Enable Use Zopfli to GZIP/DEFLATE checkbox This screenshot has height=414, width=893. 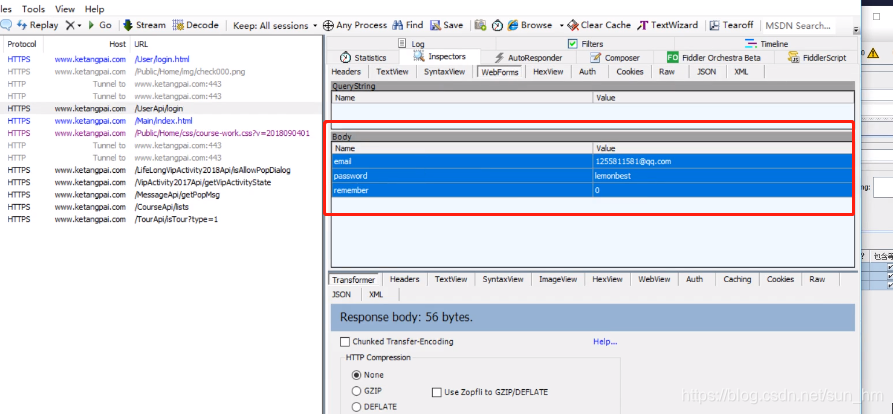tap(437, 392)
